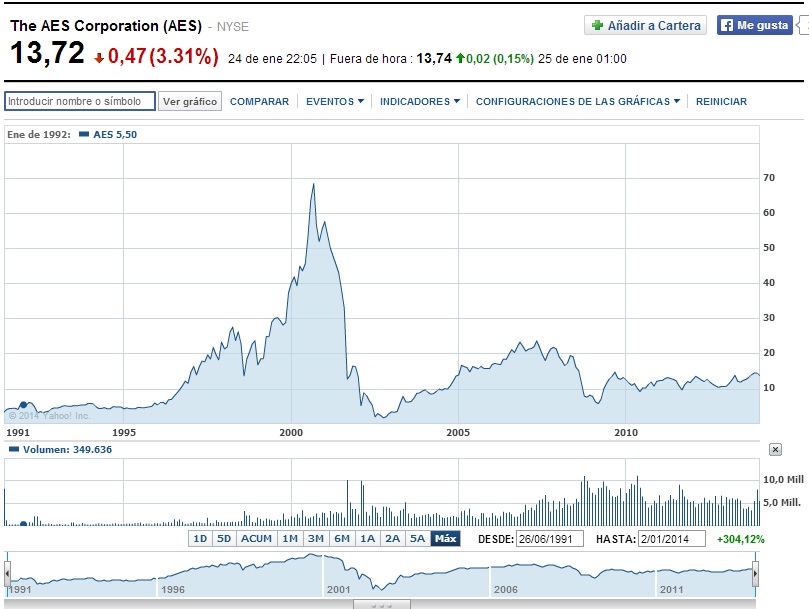This screenshot has width=809, height=609.
Task: Click the Volumen series color marker
Action: coord(14,449)
